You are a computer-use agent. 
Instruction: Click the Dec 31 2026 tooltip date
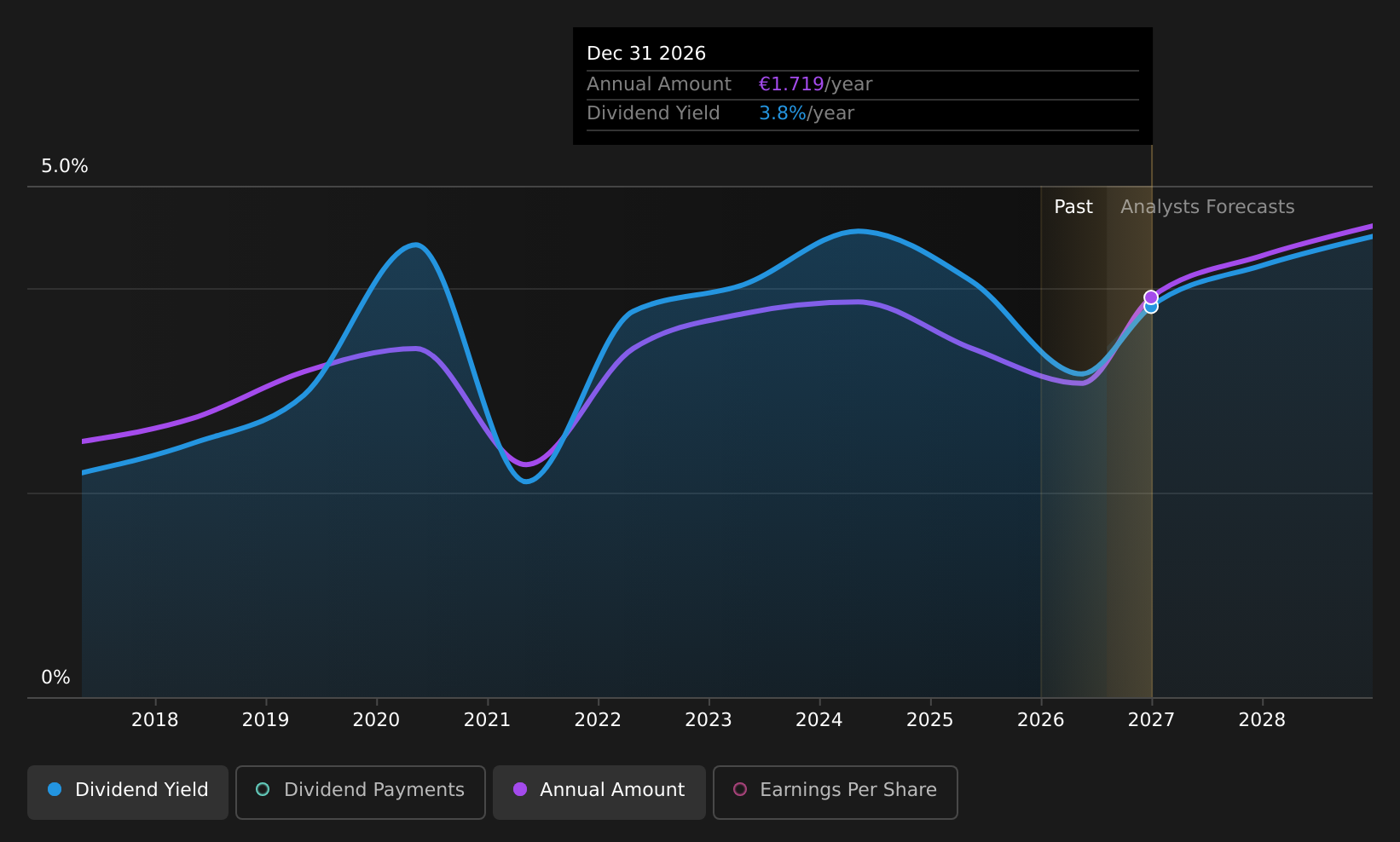[x=646, y=54]
